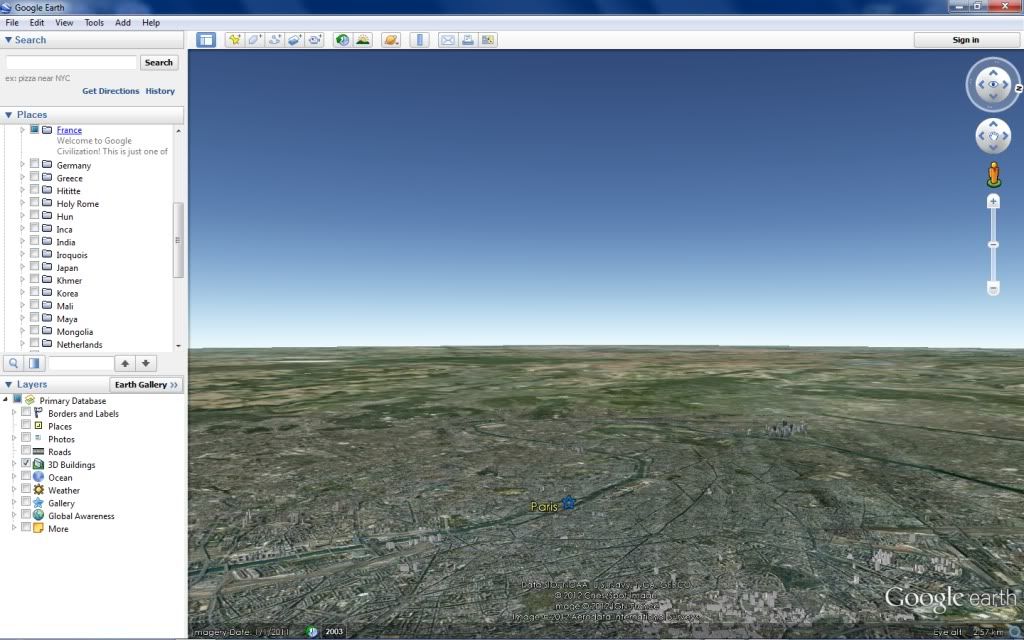This screenshot has height=640, width=1024.
Task: Check the Japan folder checkbox
Action: 35,266
